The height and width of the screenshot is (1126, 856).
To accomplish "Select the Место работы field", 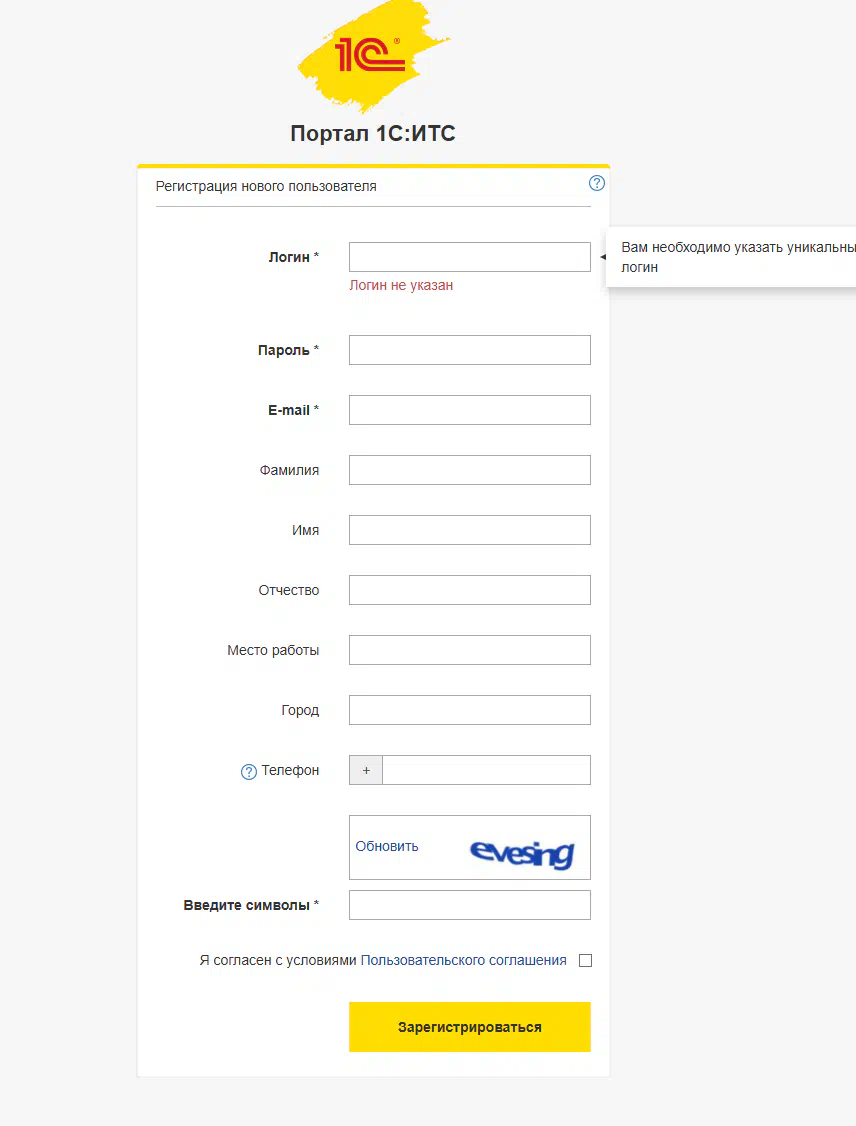I will (x=469, y=650).
